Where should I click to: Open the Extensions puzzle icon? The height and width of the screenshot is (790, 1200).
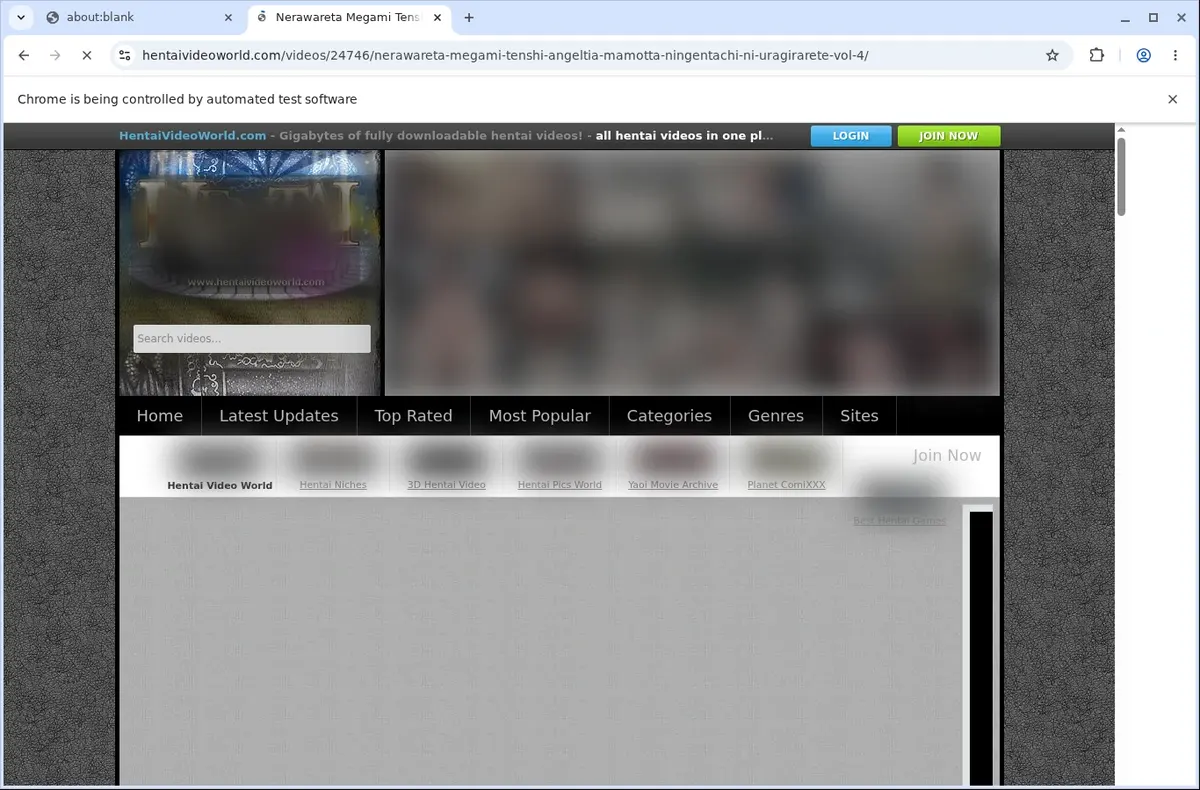click(x=1097, y=56)
